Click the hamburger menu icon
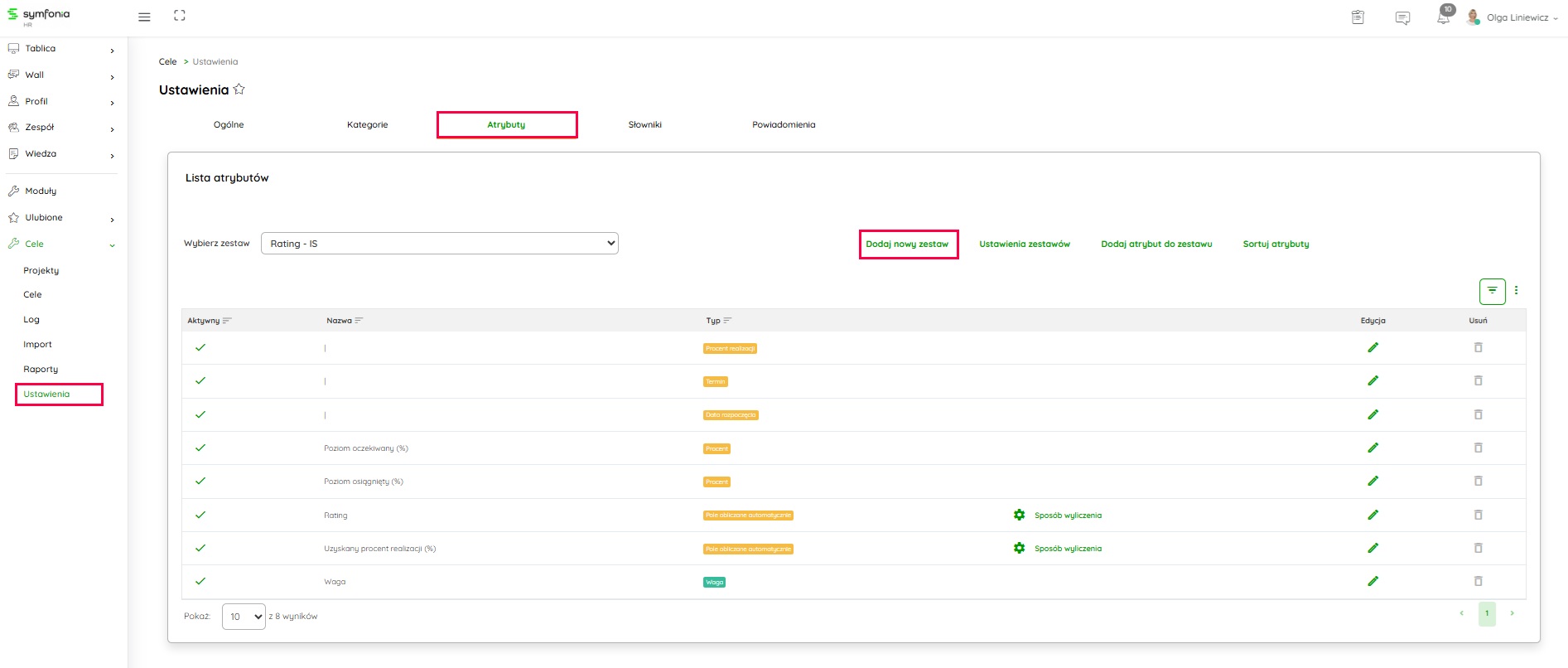The height and width of the screenshot is (668, 1568). pos(144,17)
